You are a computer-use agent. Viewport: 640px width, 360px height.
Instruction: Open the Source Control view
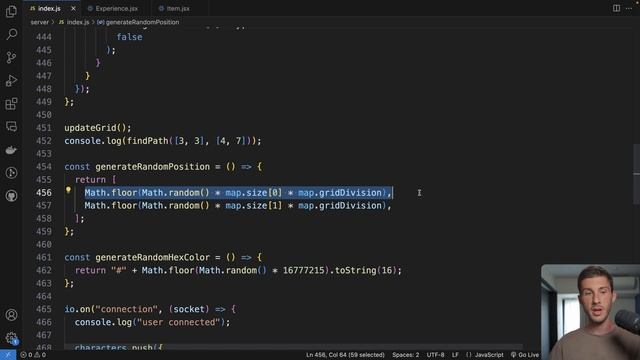coord(11,57)
